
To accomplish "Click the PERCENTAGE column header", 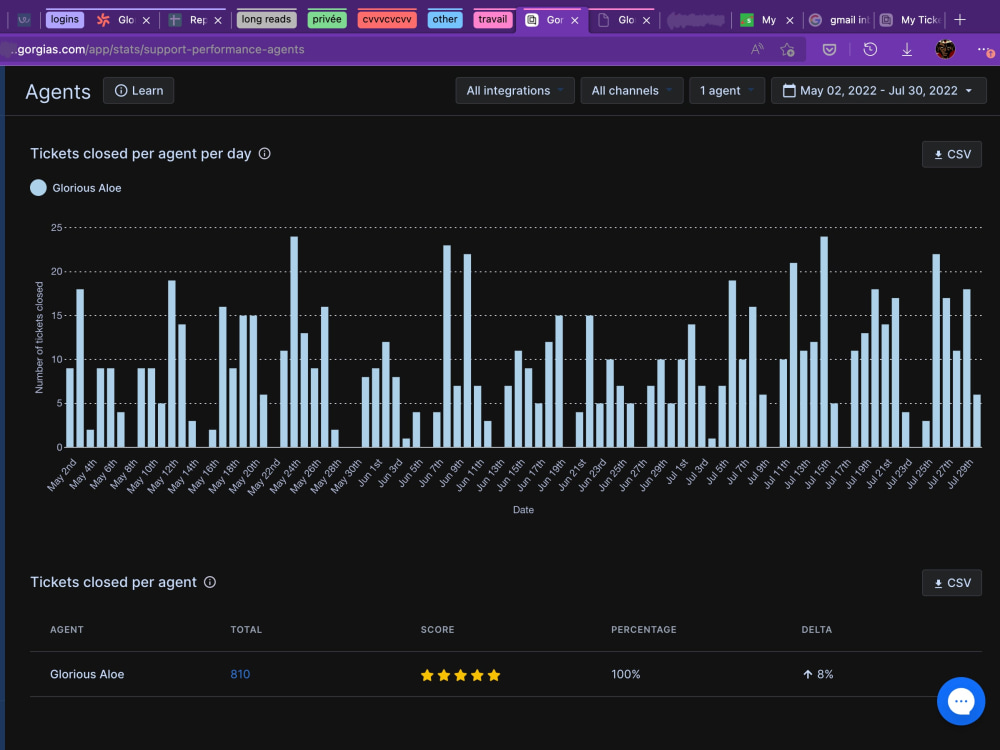I will point(643,629).
